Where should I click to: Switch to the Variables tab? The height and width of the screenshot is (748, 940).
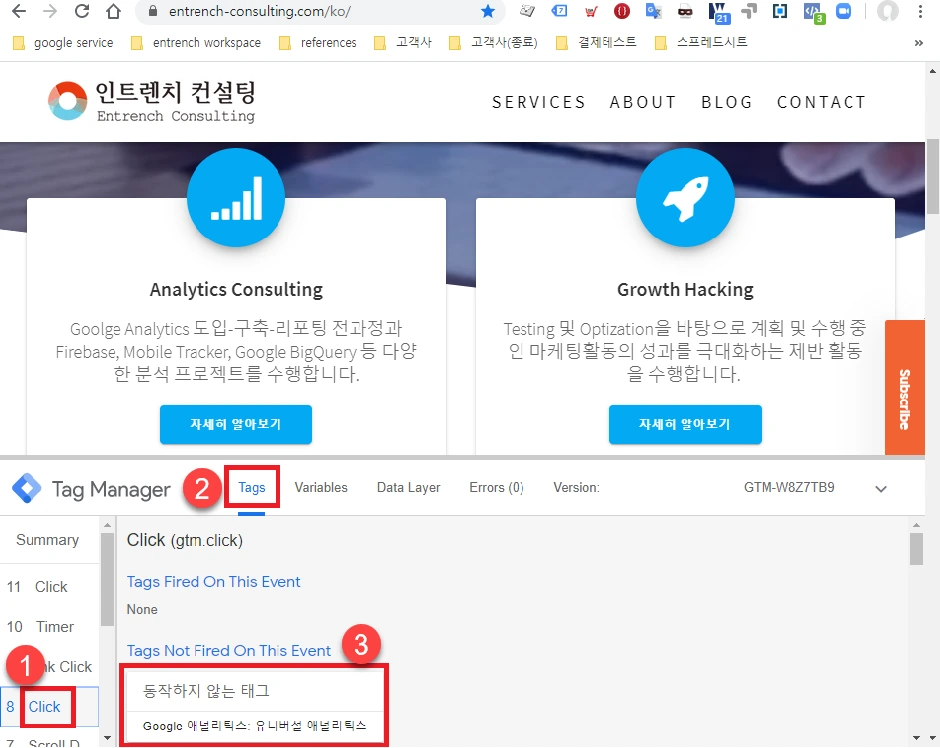[321, 488]
